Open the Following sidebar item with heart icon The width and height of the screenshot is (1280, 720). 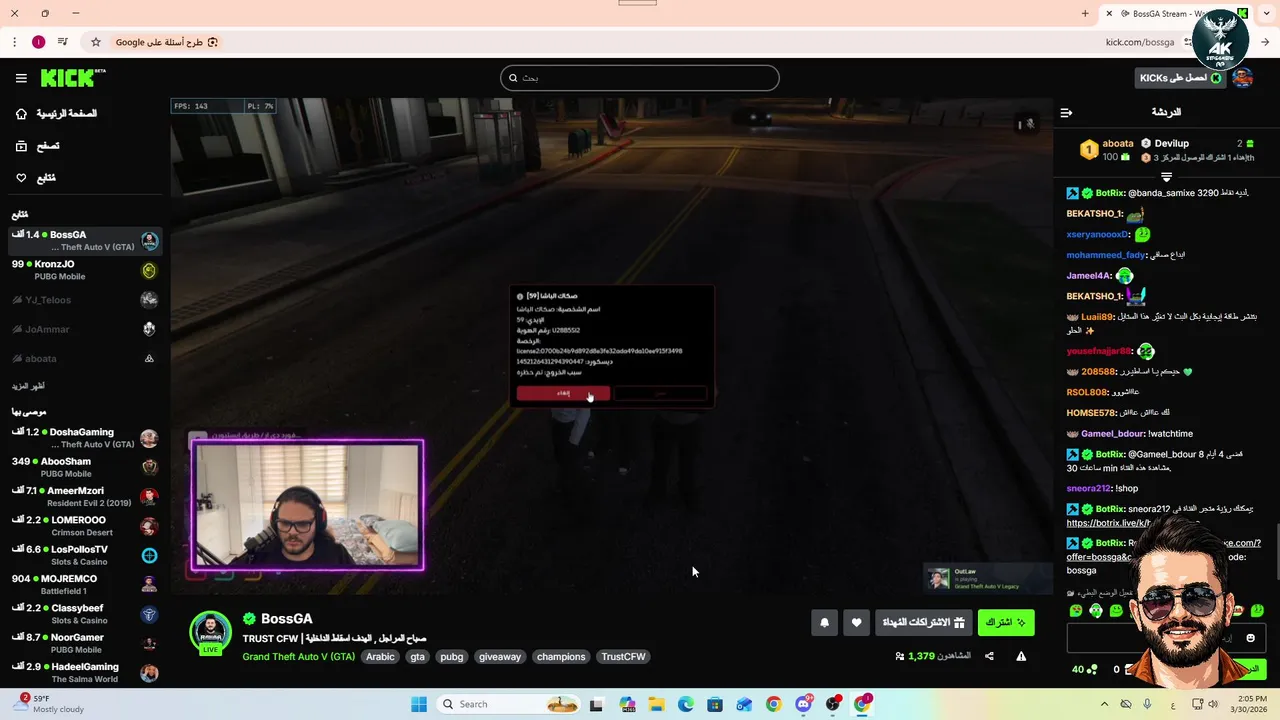click(x=35, y=178)
